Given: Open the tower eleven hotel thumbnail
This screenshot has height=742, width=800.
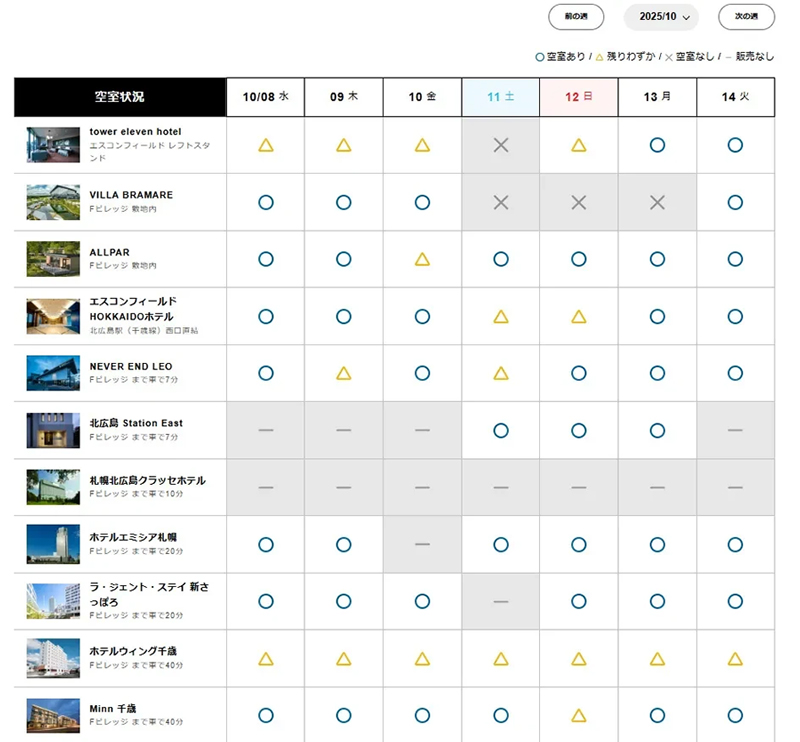Looking at the screenshot, I should pyautogui.click(x=53, y=145).
